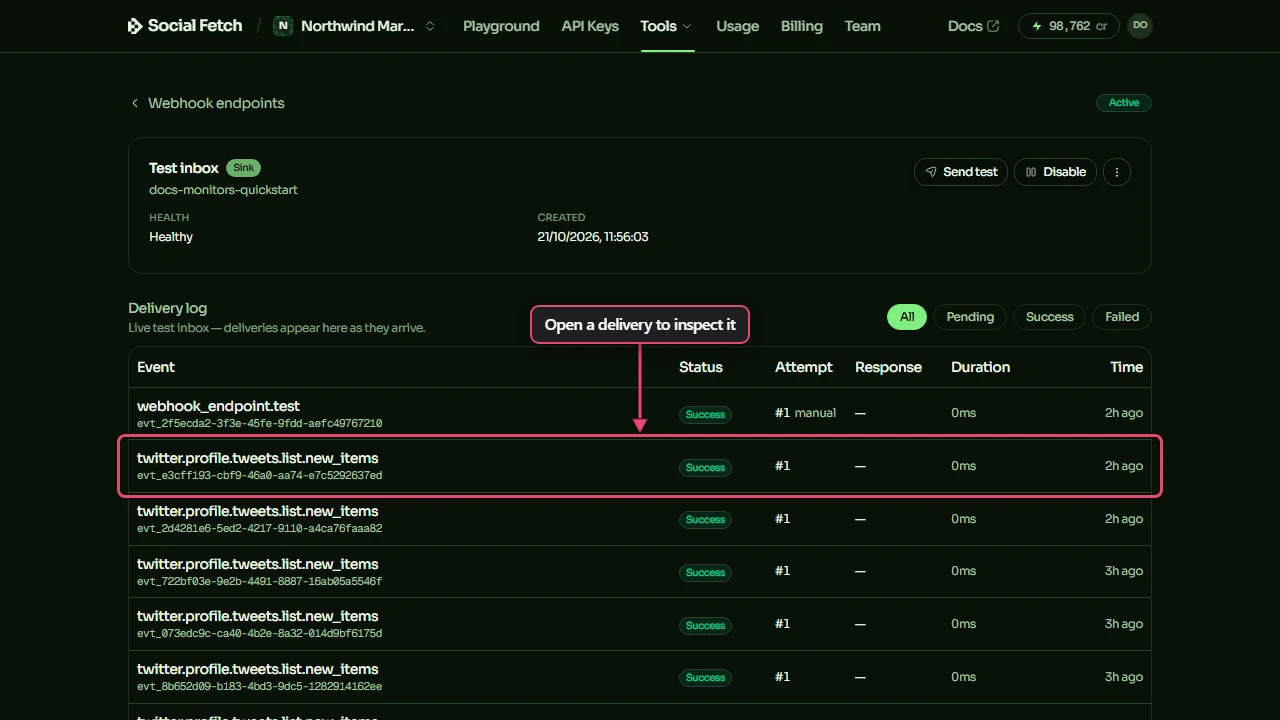This screenshot has height=720, width=1280.
Task: Click the Active status badge
Action: 1124,103
